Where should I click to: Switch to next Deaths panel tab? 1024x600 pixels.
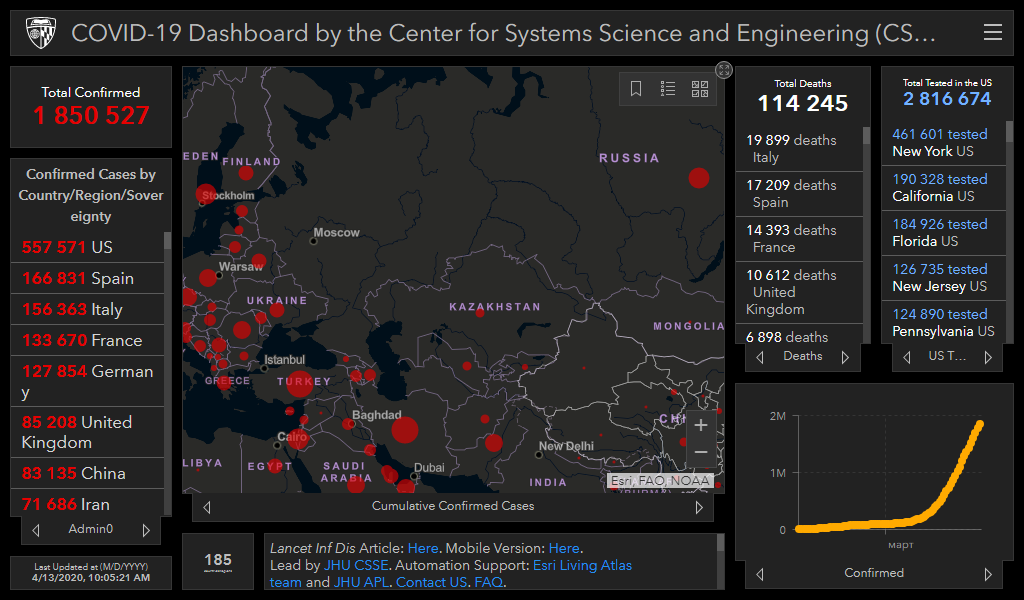845,357
